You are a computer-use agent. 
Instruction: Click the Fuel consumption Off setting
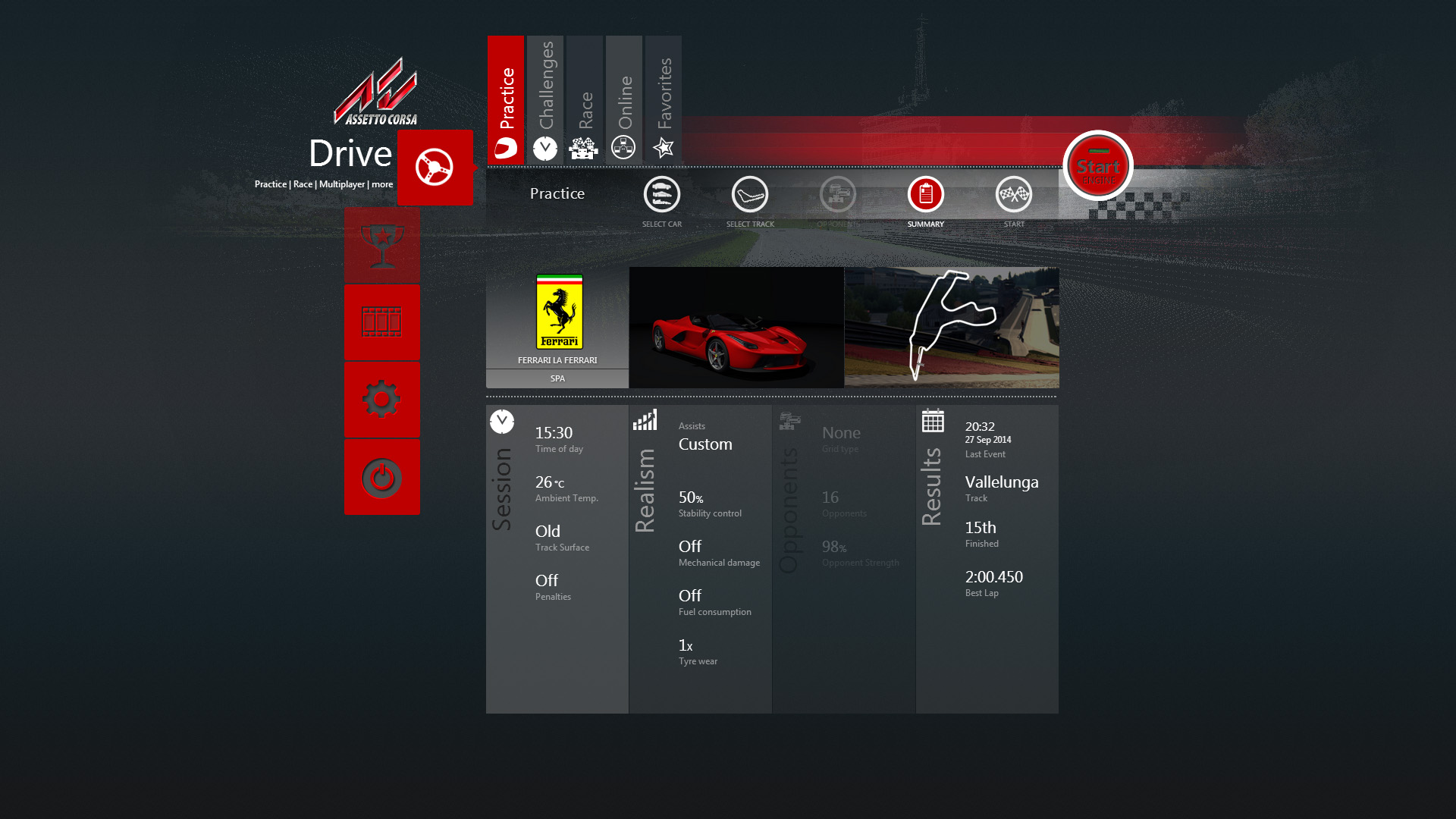(x=691, y=598)
